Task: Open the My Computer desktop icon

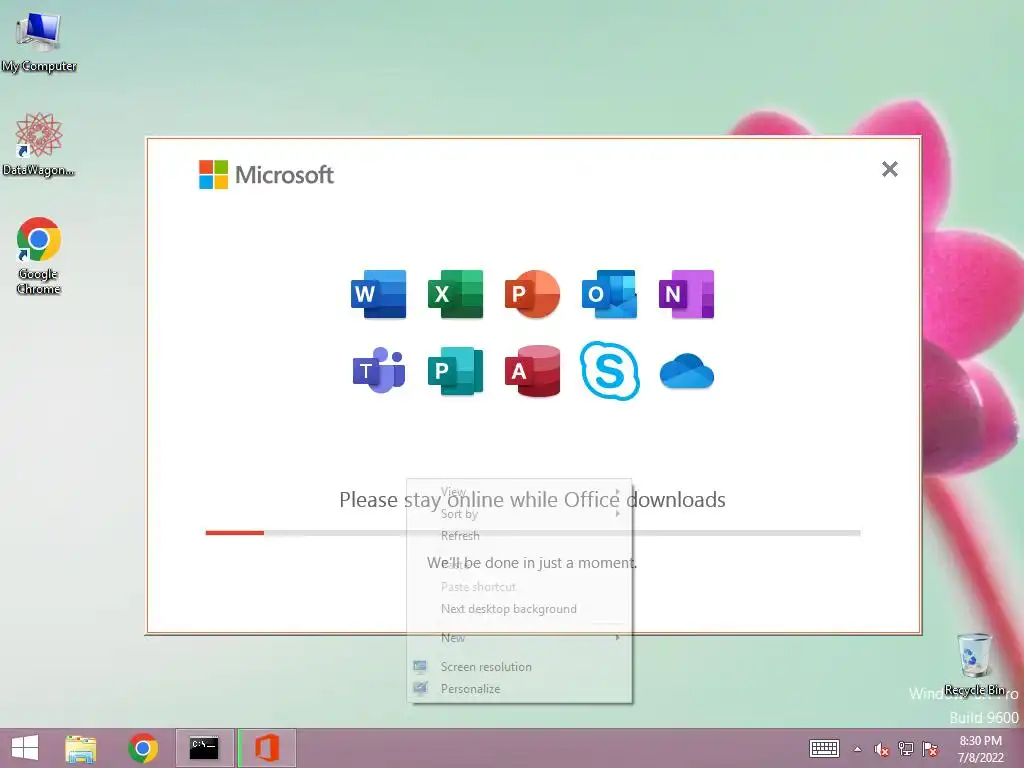Action: pos(39,41)
